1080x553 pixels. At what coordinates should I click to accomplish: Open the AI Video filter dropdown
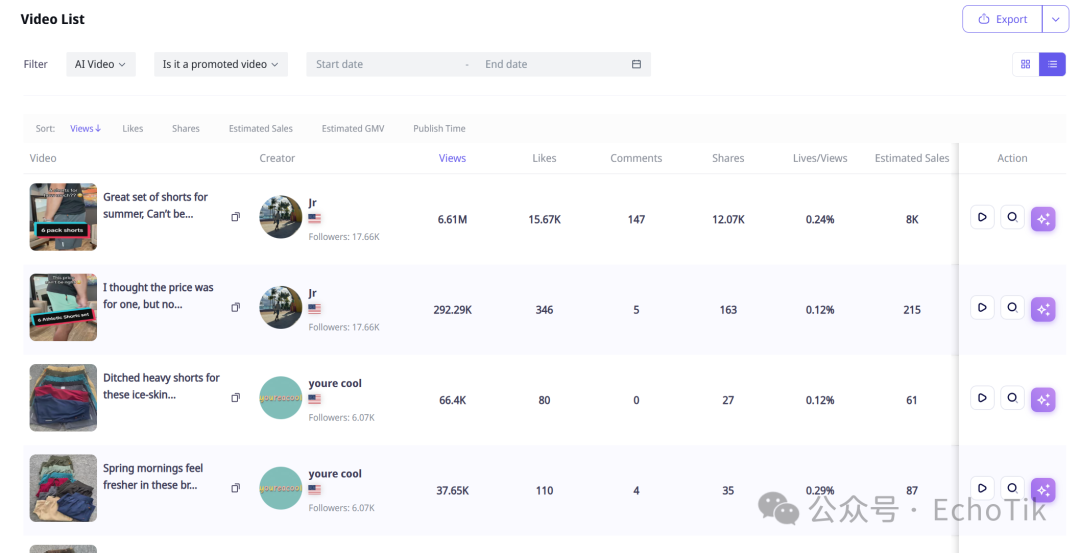pos(100,64)
